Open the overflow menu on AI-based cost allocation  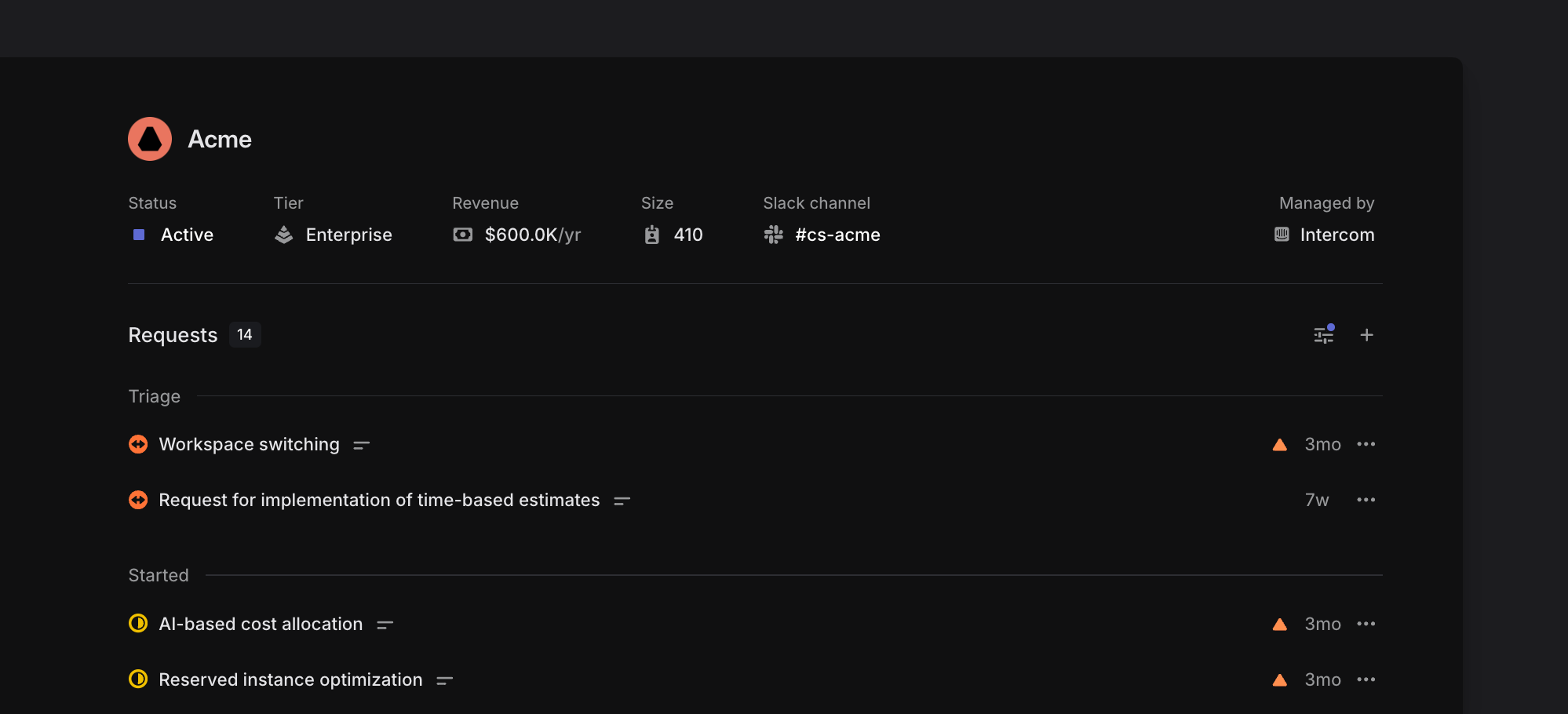[x=1366, y=624]
